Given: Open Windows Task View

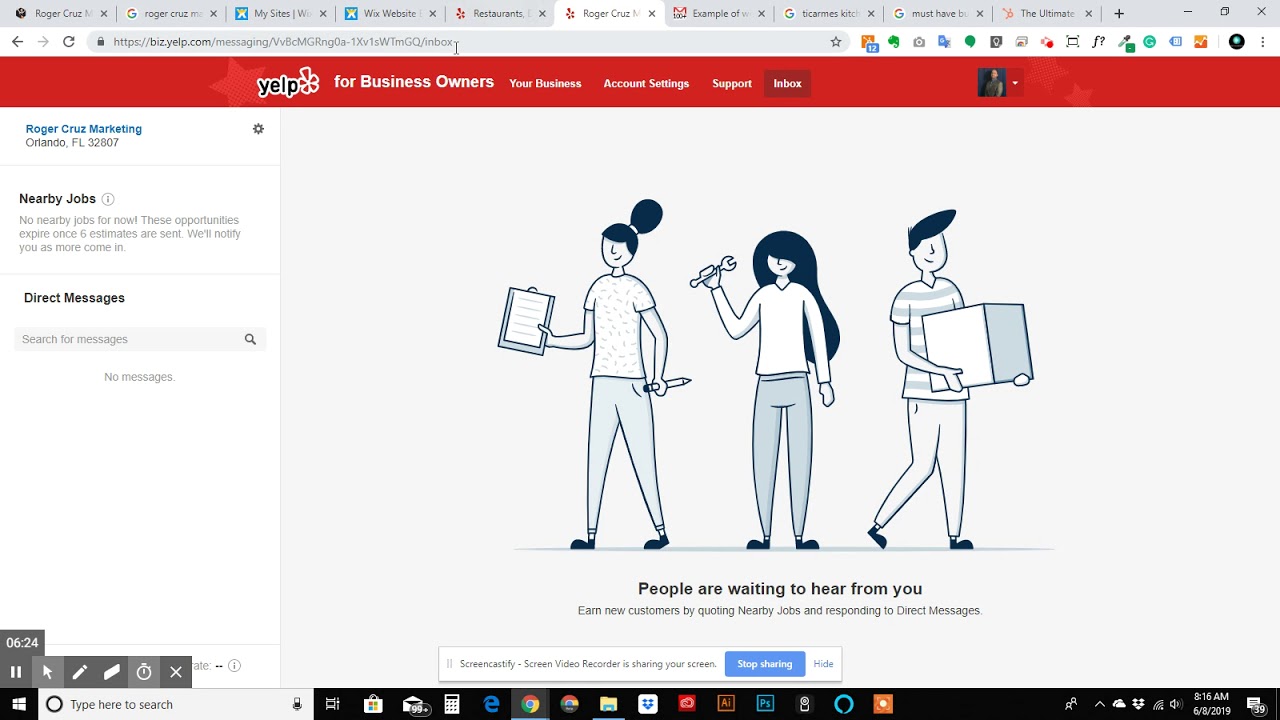Looking at the screenshot, I should coord(333,704).
